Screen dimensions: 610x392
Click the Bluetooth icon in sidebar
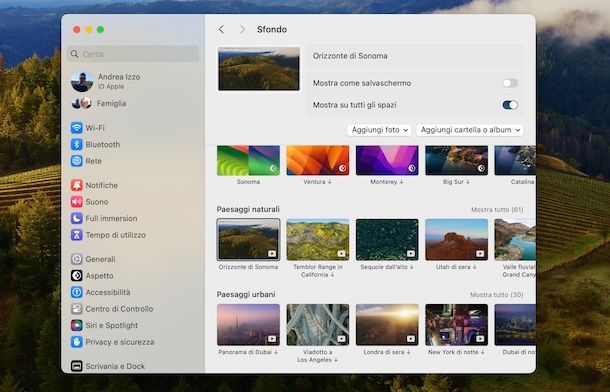pos(77,144)
